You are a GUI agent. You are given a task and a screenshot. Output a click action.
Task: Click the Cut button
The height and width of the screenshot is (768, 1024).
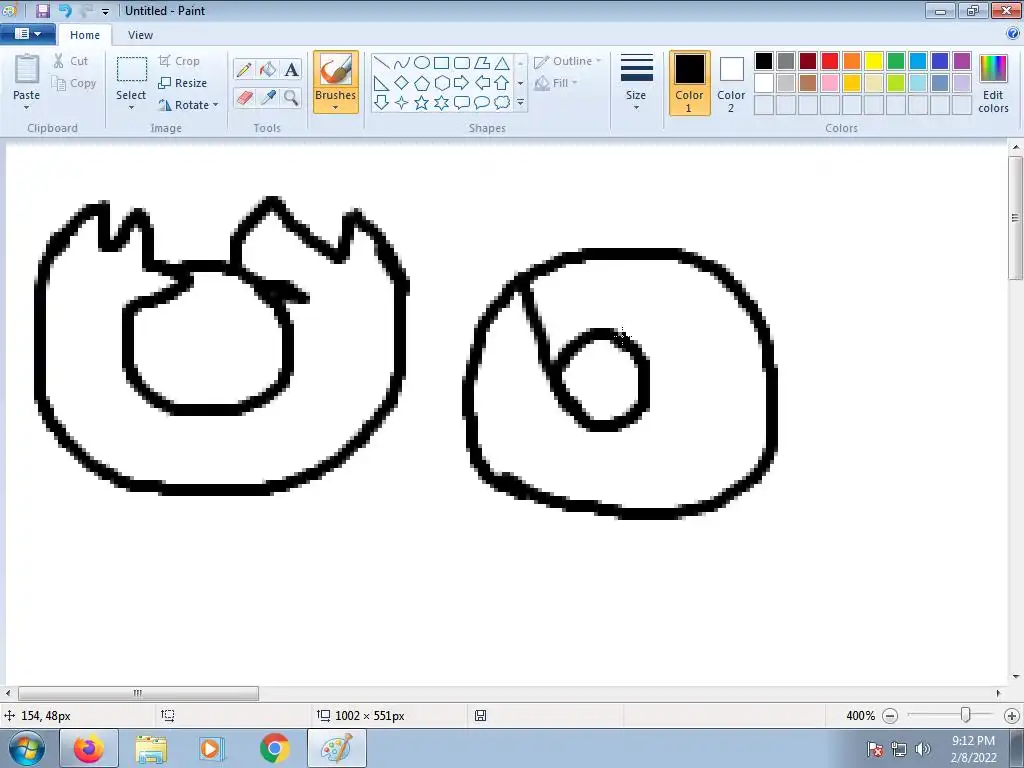tap(71, 61)
